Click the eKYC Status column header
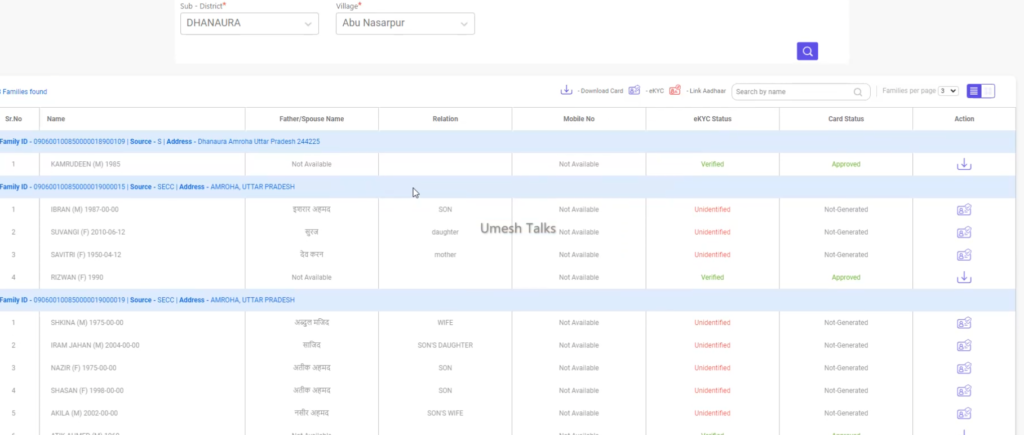Image resolution: width=1024 pixels, height=435 pixels. pyautogui.click(x=712, y=119)
